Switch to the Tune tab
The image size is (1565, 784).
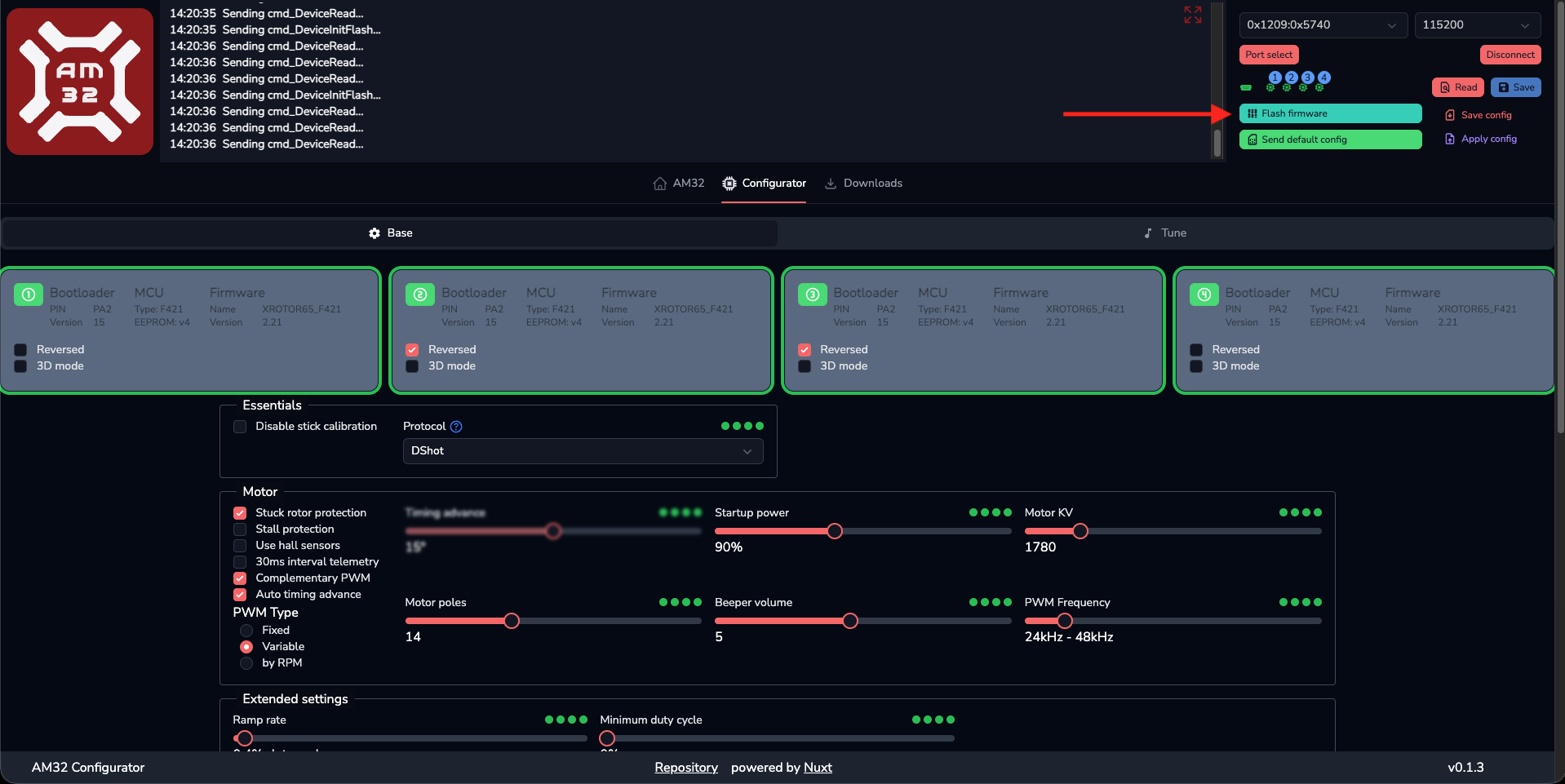(1165, 233)
